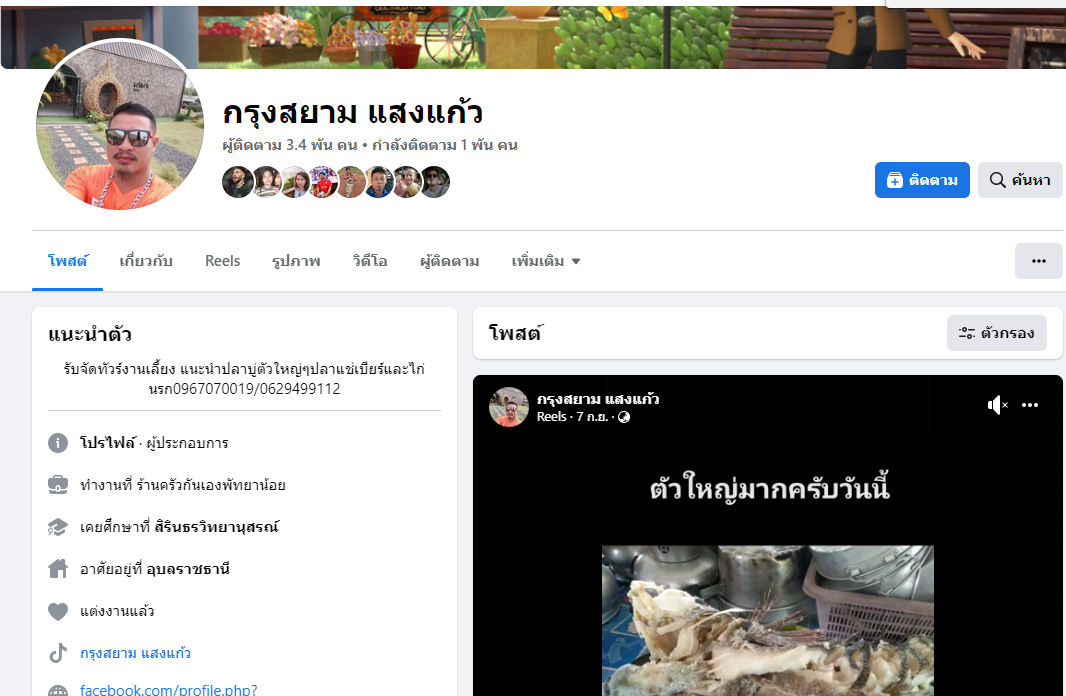The width and height of the screenshot is (1066, 696).
Task: Open the profile three-dot more menu
Action: 1038,261
